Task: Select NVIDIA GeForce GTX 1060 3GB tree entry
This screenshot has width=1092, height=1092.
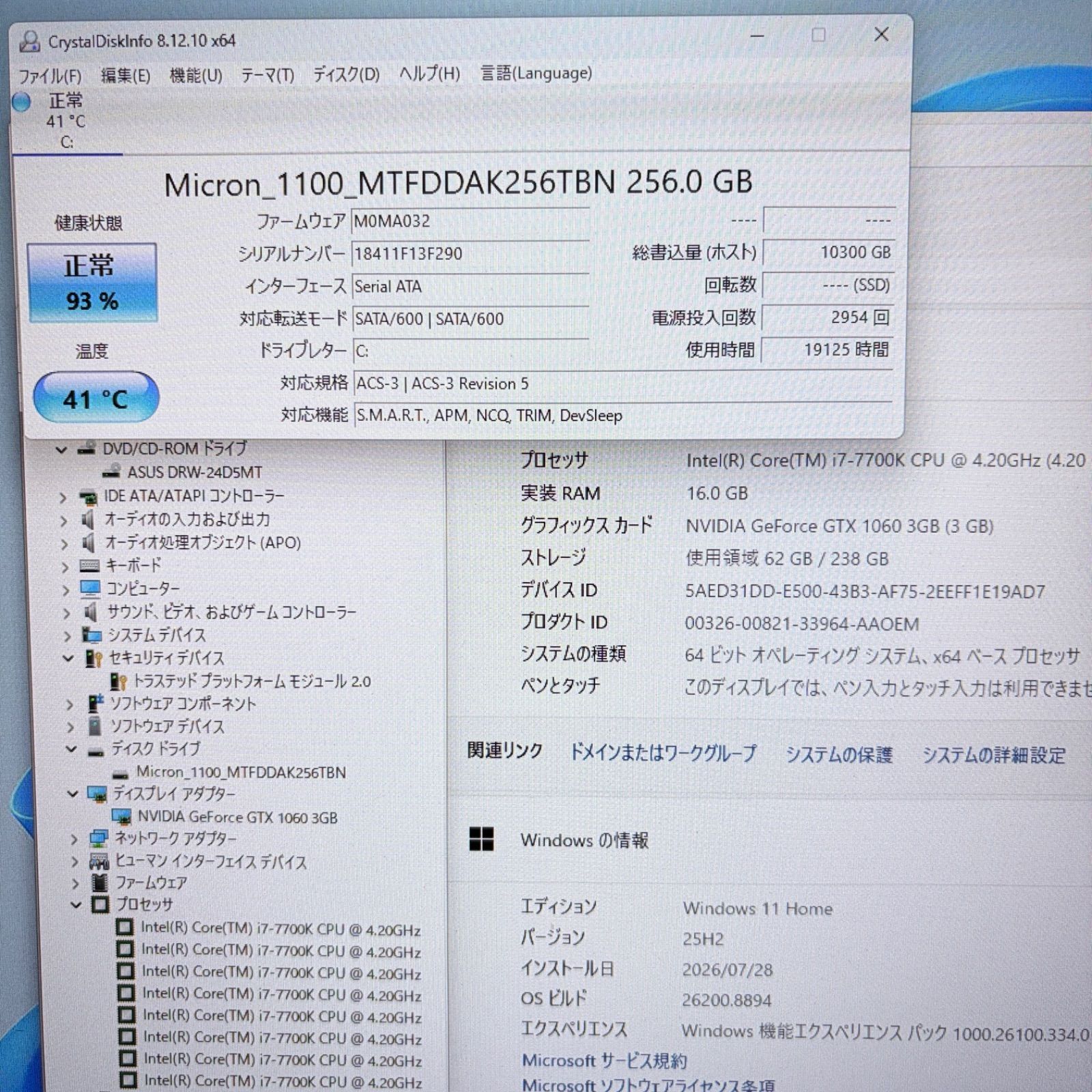Action: point(238,818)
